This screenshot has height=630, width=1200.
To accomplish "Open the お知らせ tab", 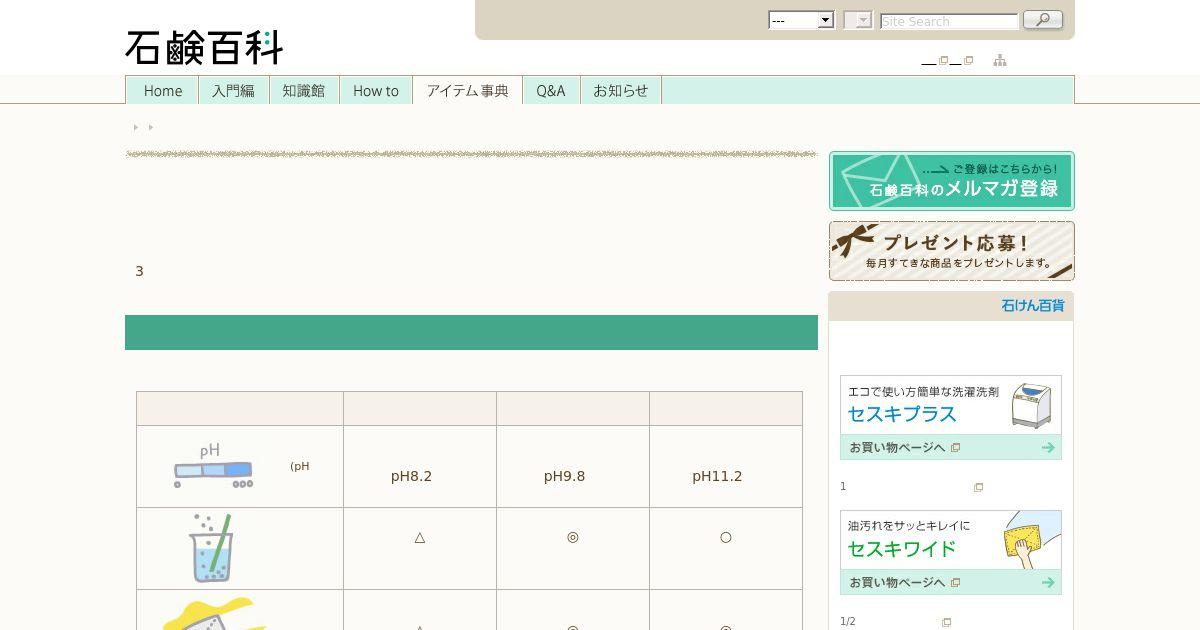I will click(621, 90).
